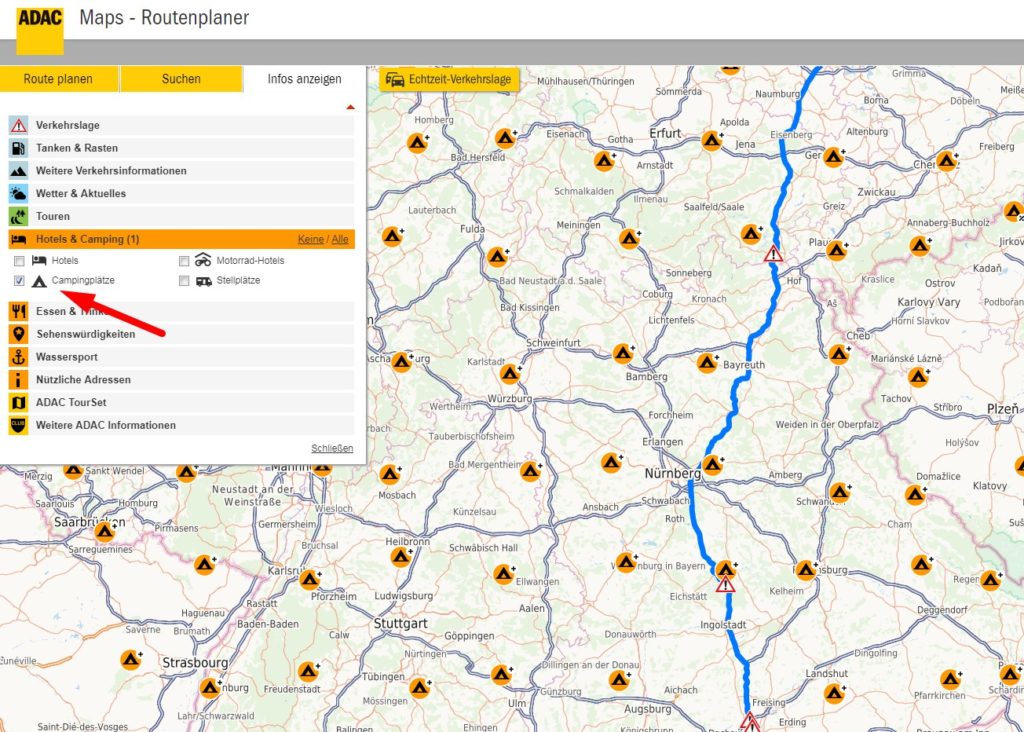Expand the Verkehrslage section
This screenshot has width=1024, height=732.
coord(182,125)
